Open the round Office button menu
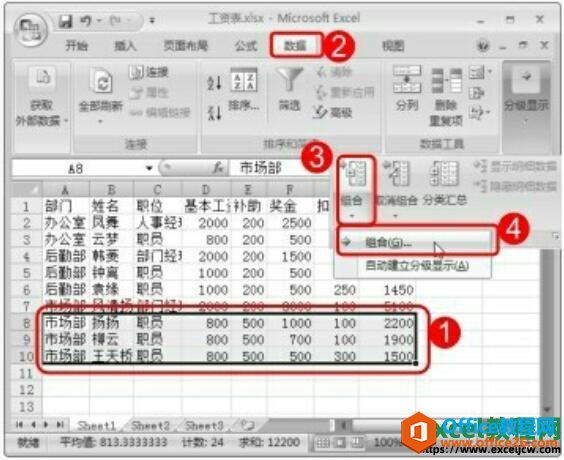This screenshot has height=460, width=564. pos(30,31)
